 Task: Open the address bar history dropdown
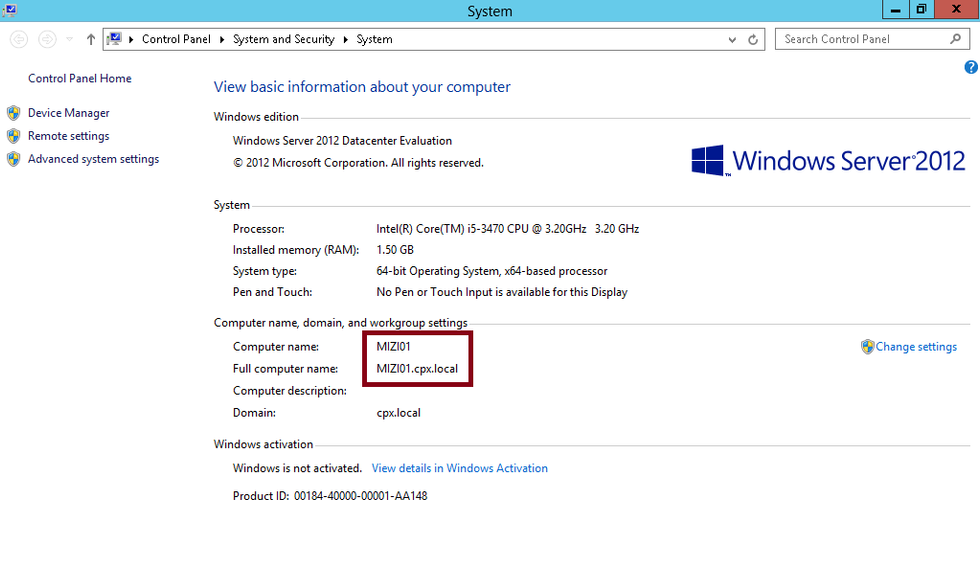732,39
